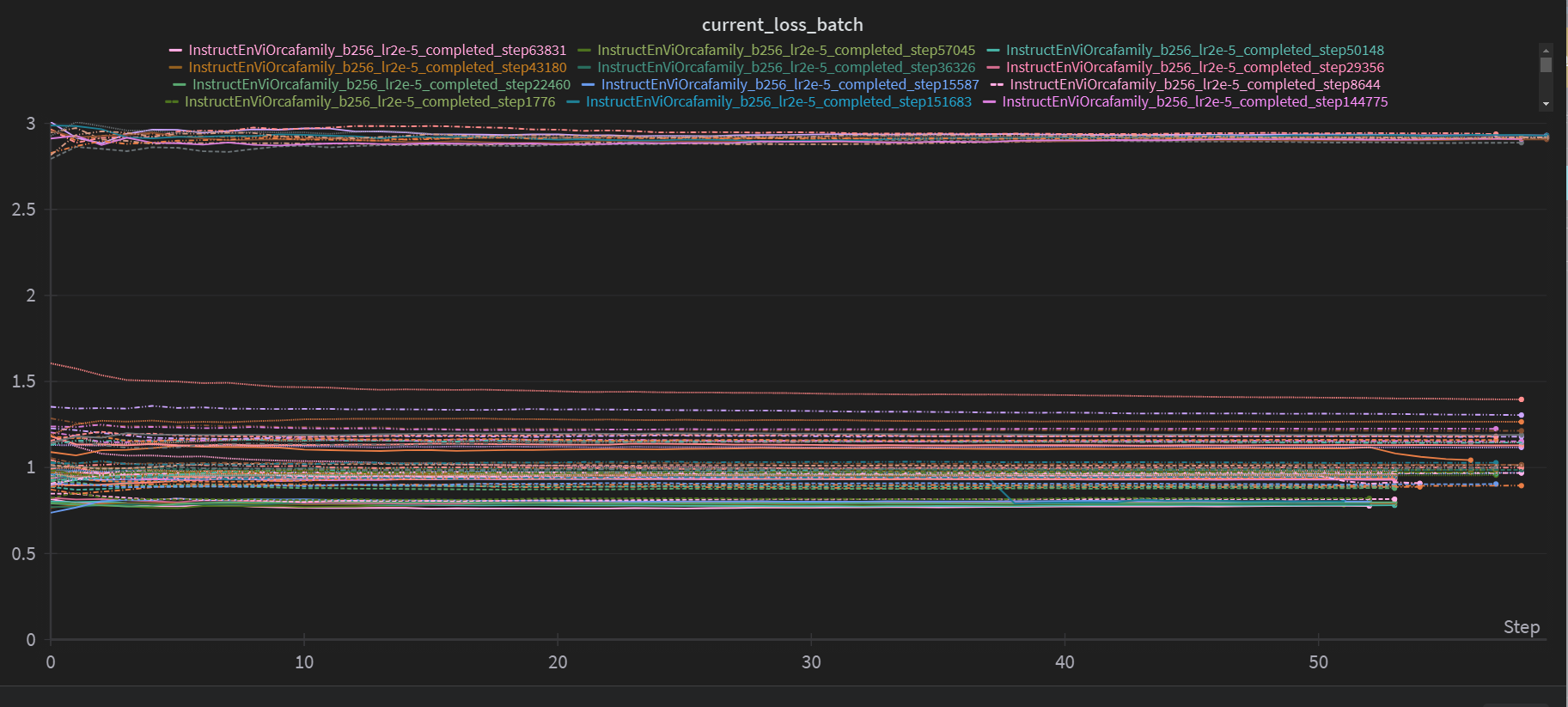Pick the step8644 dashed legend entry
Screen dimensions: 1568x707
[x=1194, y=85]
